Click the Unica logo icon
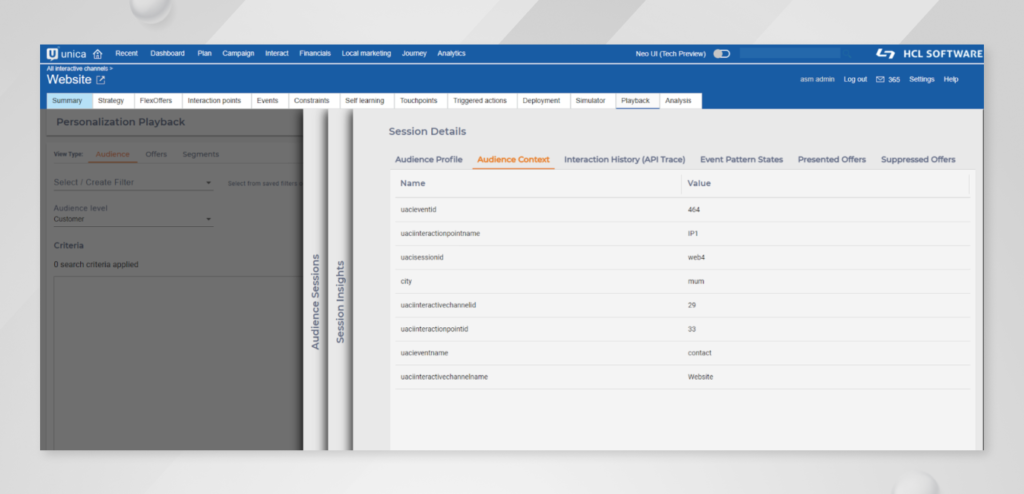Screen dimensions: 1024x494 pos(53,53)
